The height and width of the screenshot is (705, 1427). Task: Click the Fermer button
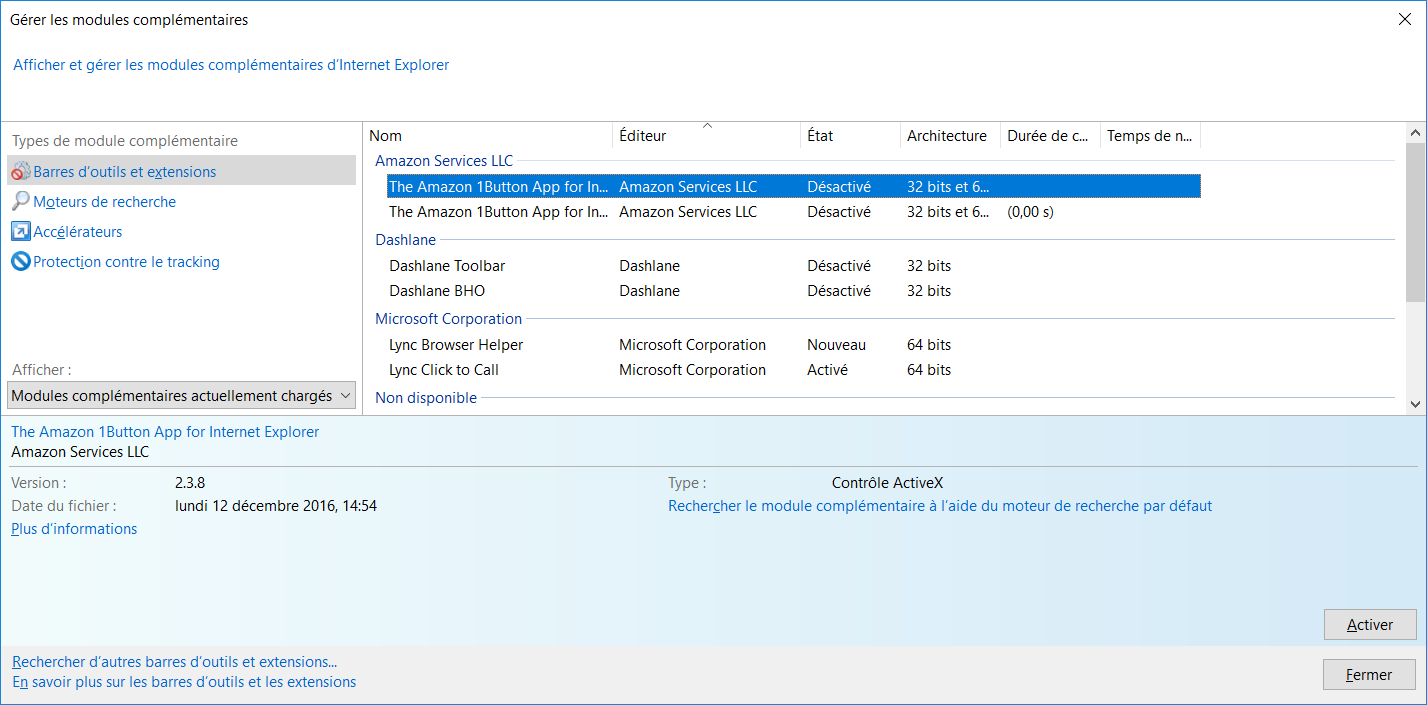(1369, 674)
